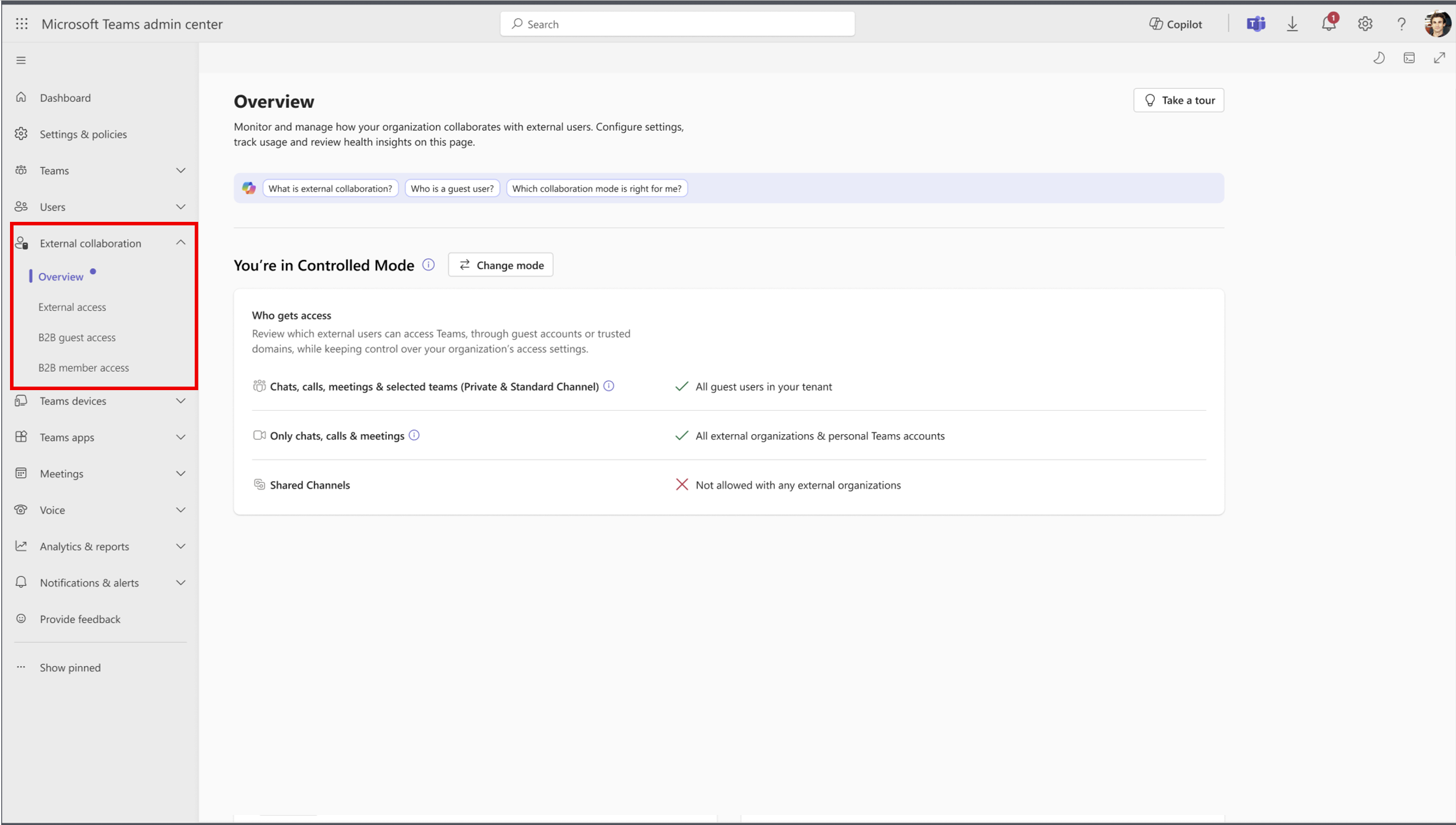Open B2B guest access page
This screenshot has height=825, width=1456.
coord(77,337)
